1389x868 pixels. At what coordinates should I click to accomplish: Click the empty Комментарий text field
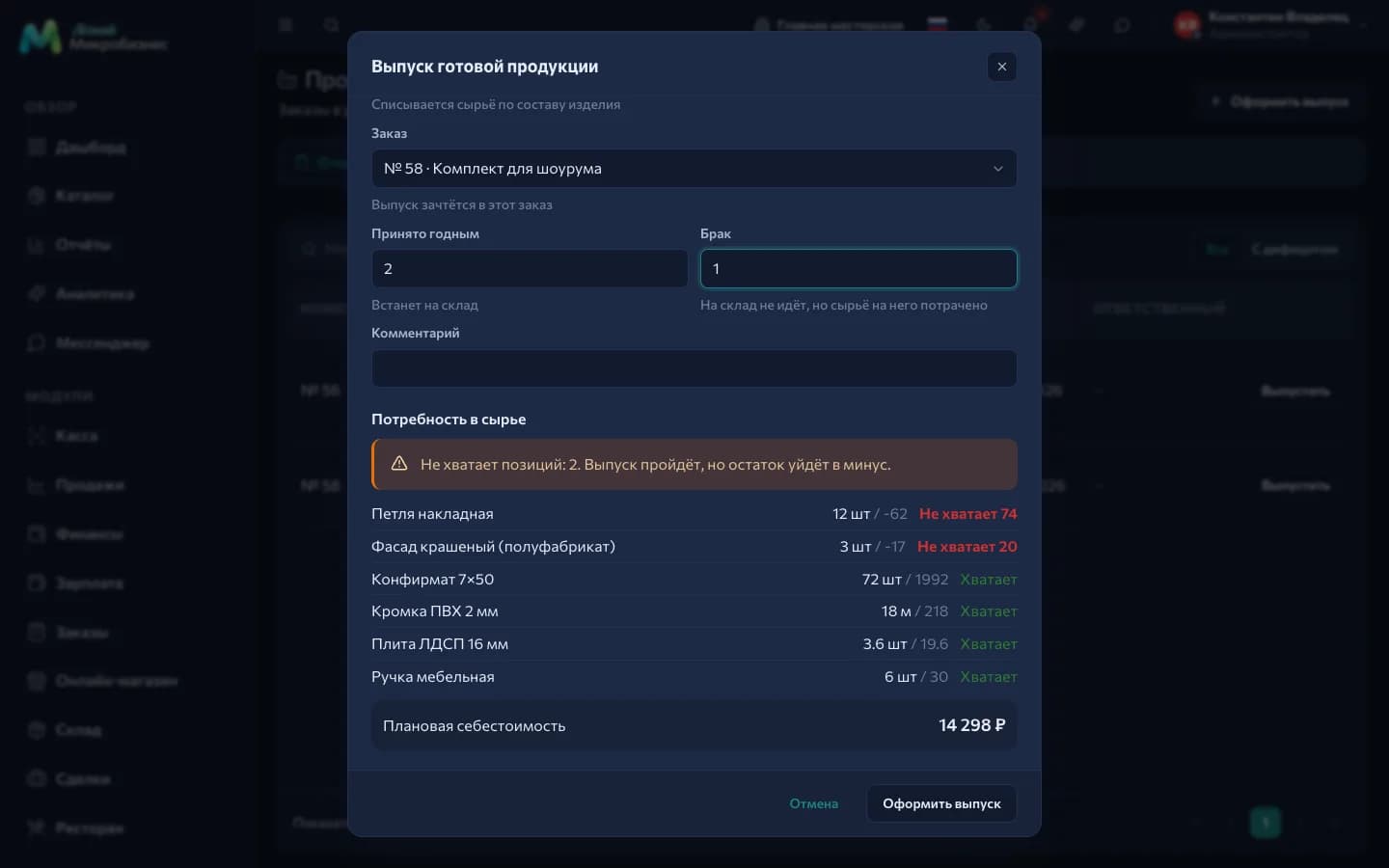[694, 368]
